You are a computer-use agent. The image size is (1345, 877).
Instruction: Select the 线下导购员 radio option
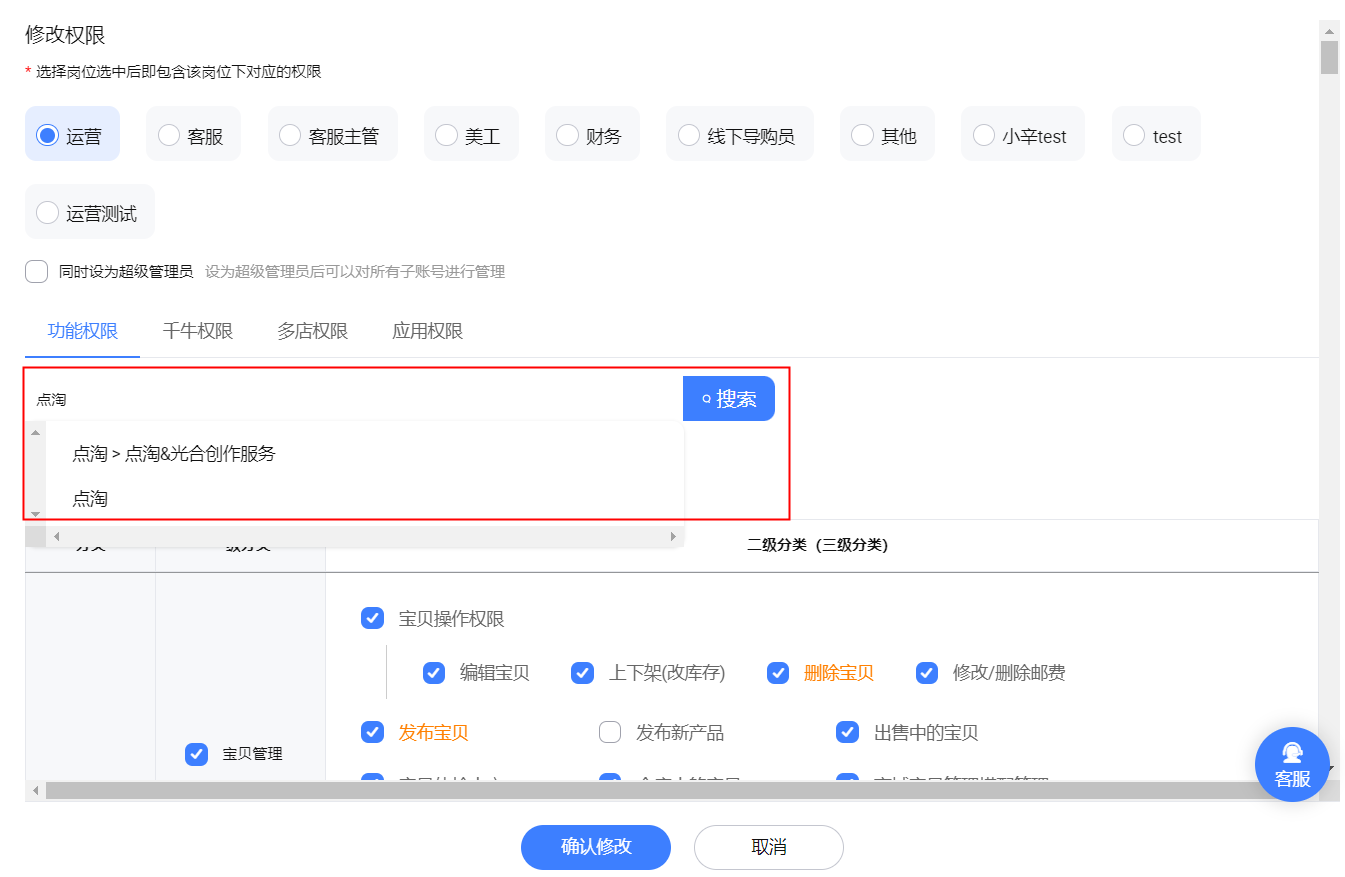click(x=689, y=135)
